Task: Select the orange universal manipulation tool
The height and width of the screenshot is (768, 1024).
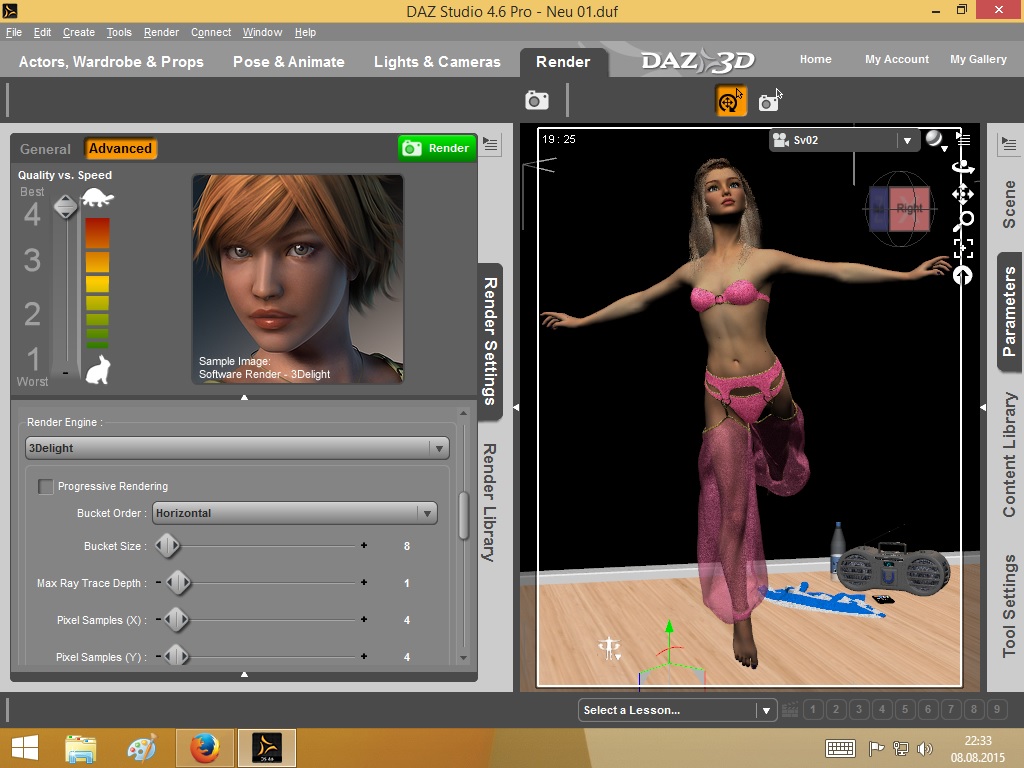Action: pos(731,101)
